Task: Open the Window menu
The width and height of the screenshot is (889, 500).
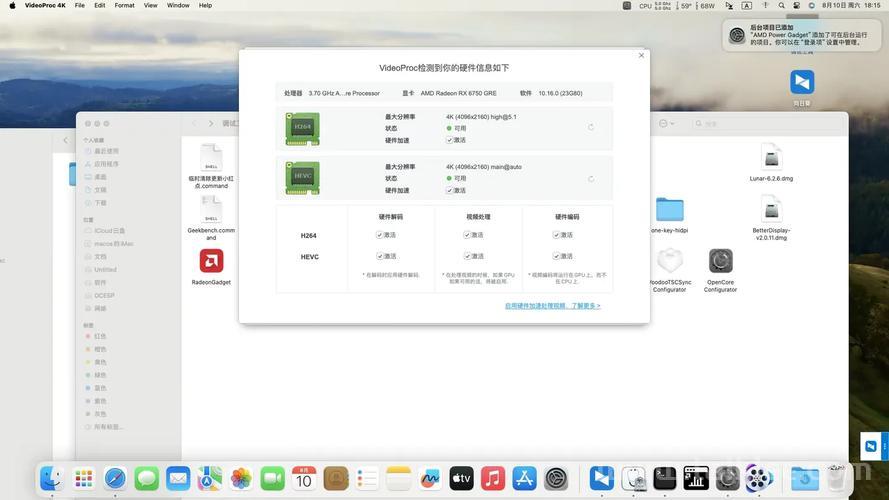Action: pyautogui.click(x=178, y=5)
